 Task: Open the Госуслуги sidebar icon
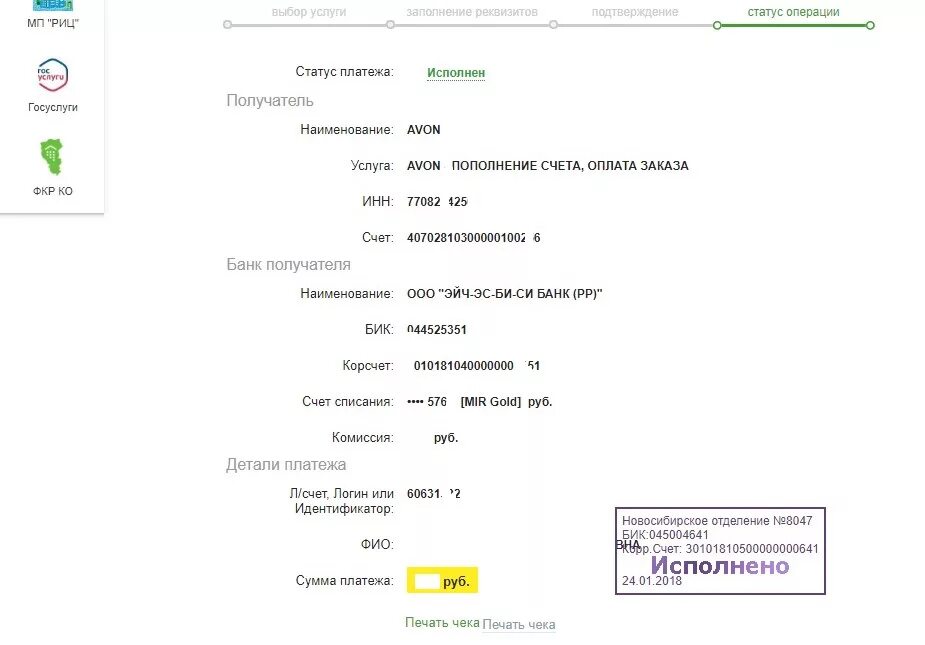(53, 75)
